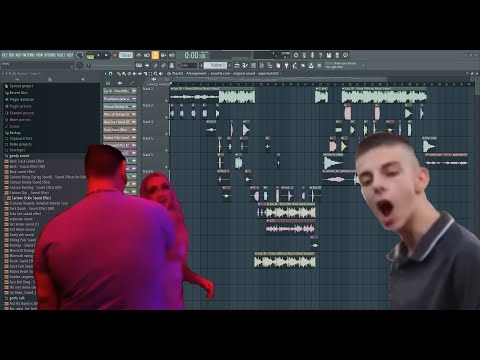
Task: Toggle the metronome icon
Action: 139,55
